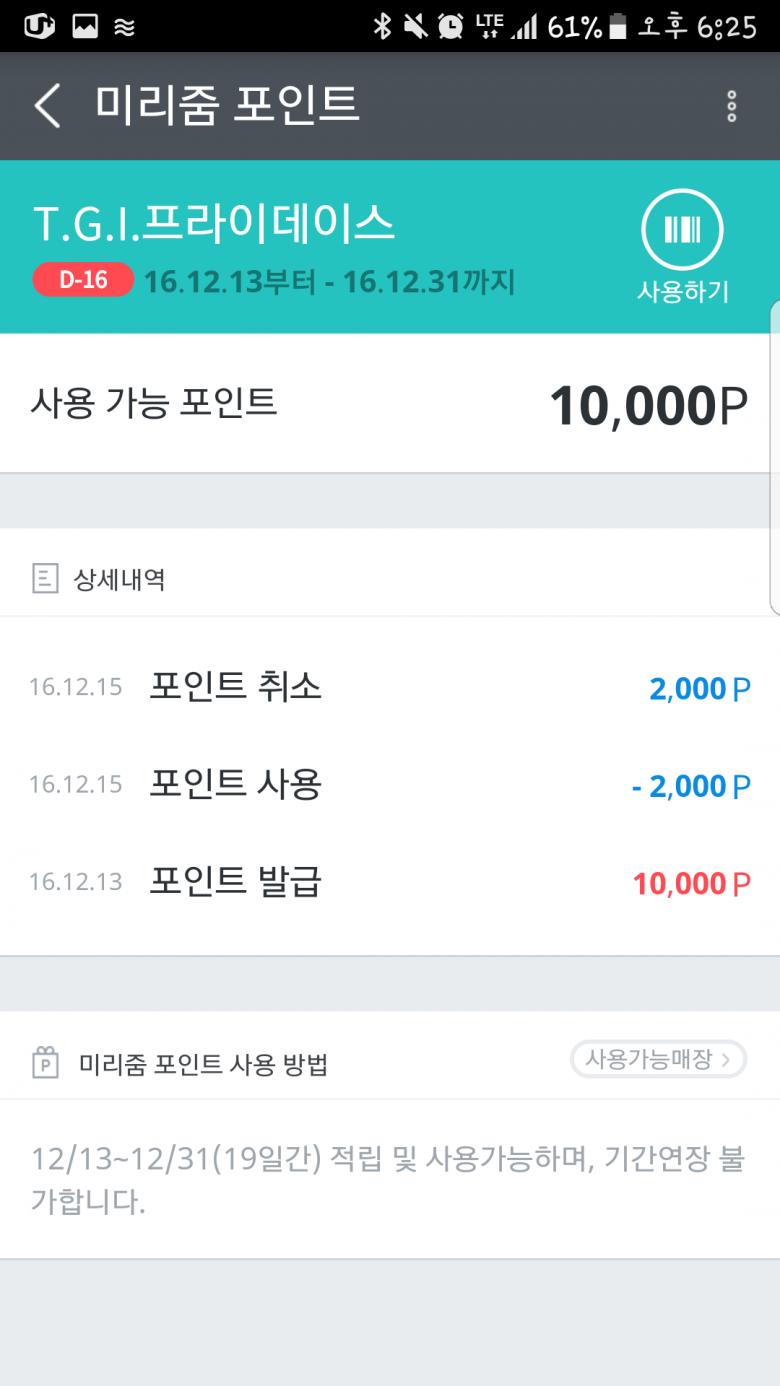The height and width of the screenshot is (1386, 780).
Task: Open the 사용가능매장 store list
Action: [658, 1059]
